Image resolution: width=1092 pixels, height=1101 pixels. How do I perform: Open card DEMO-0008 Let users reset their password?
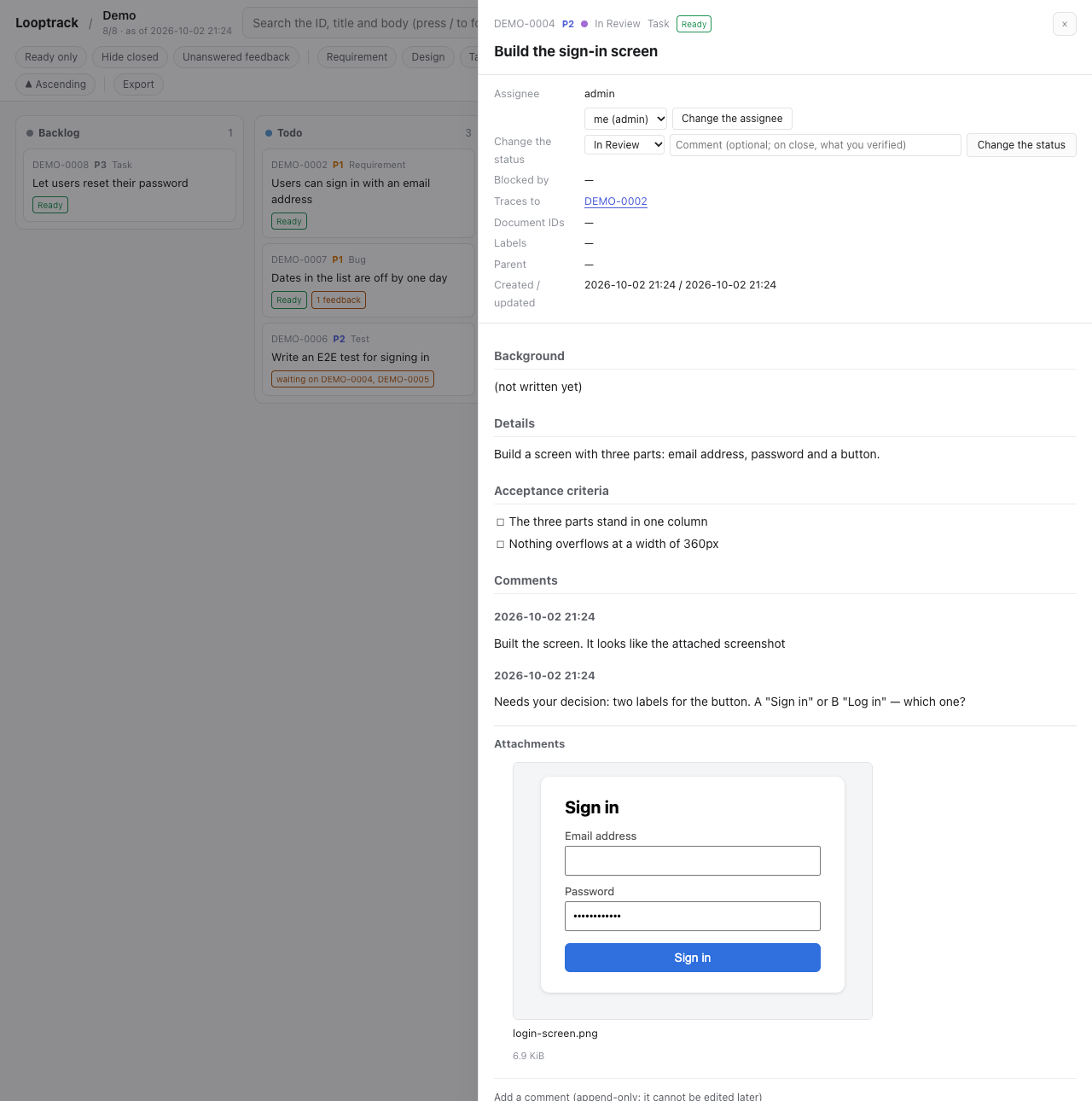click(x=130, y=185)
